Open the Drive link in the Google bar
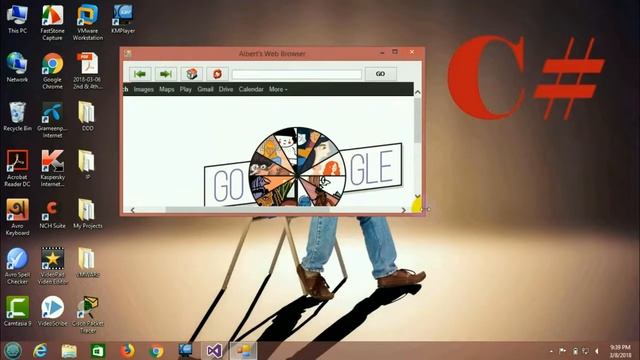Image resolution: width=640 pixels, height=360 pixels. coord(226,89)
